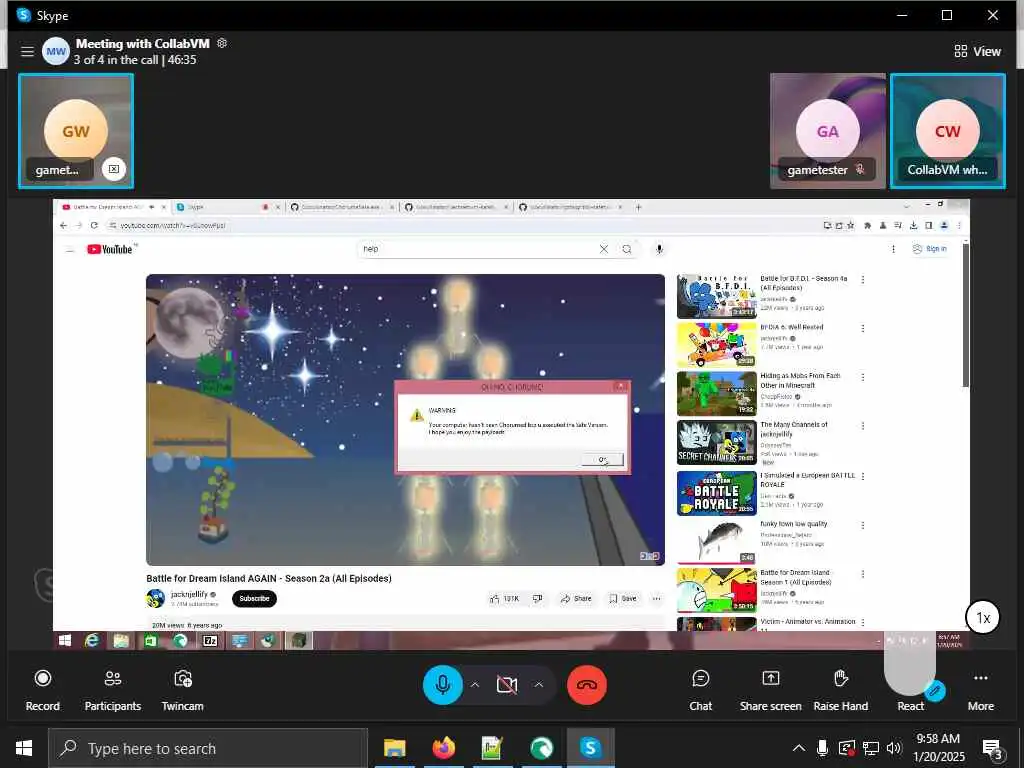Click the browser back arrow
The width and height of the screenshot is (1024, 768).
63,225
